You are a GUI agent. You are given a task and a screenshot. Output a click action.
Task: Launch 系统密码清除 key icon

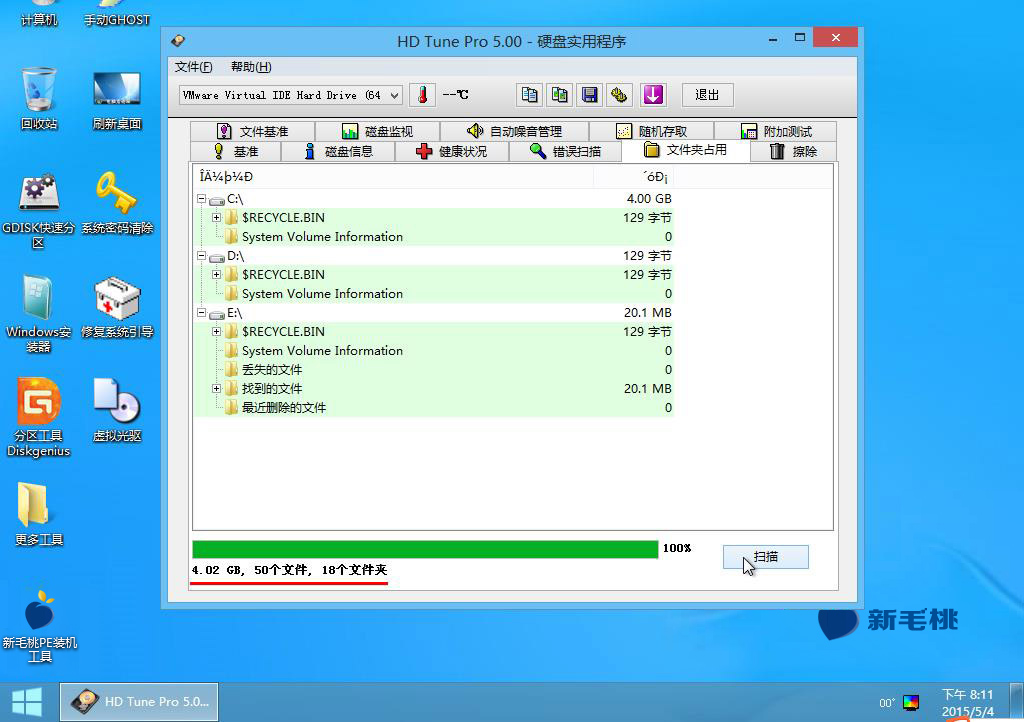point(117,202)
